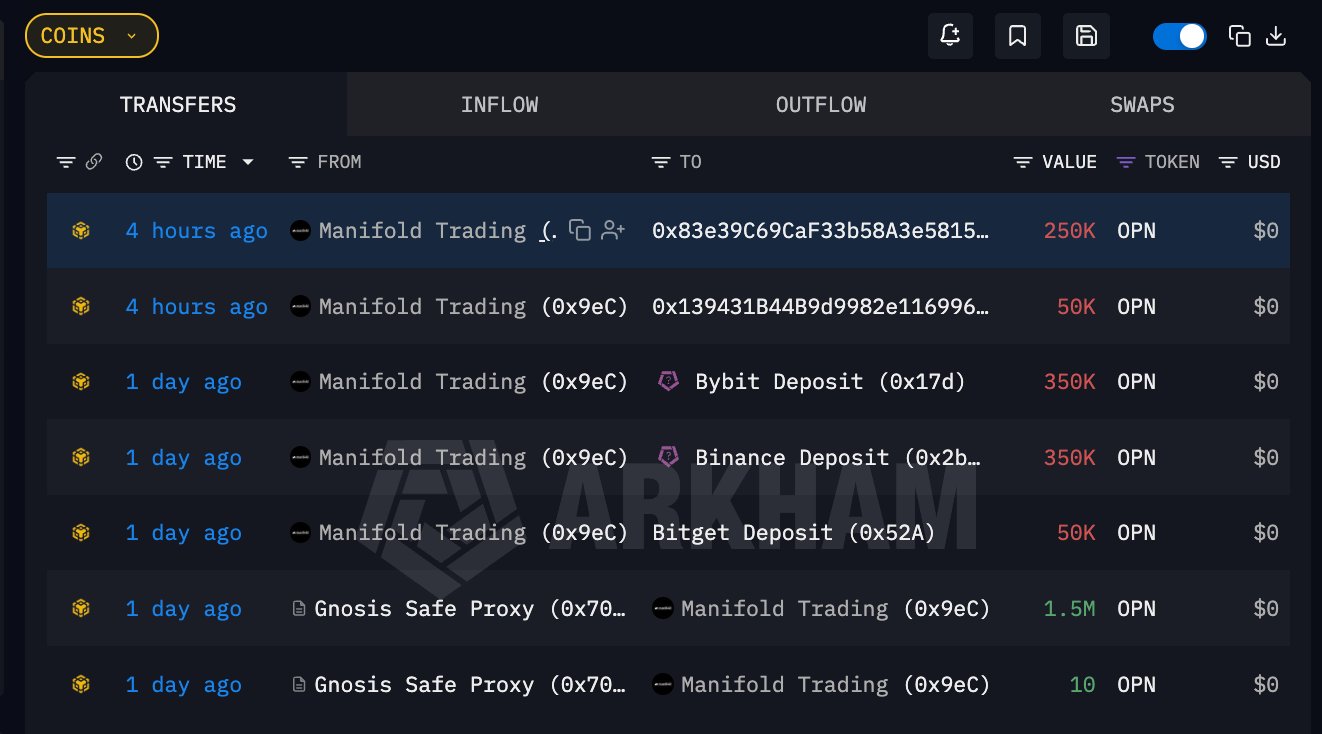Open Manifold Trading sender on the 250K row
The width and height of the screenshot is (1322, 734).
pos(423,231)
